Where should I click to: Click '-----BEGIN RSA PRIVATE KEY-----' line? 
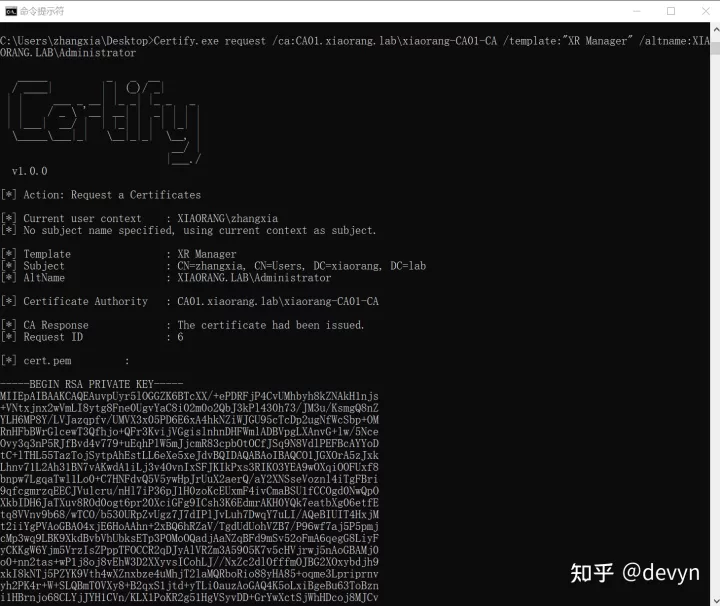pyautogui.click(x=91, y=384)
